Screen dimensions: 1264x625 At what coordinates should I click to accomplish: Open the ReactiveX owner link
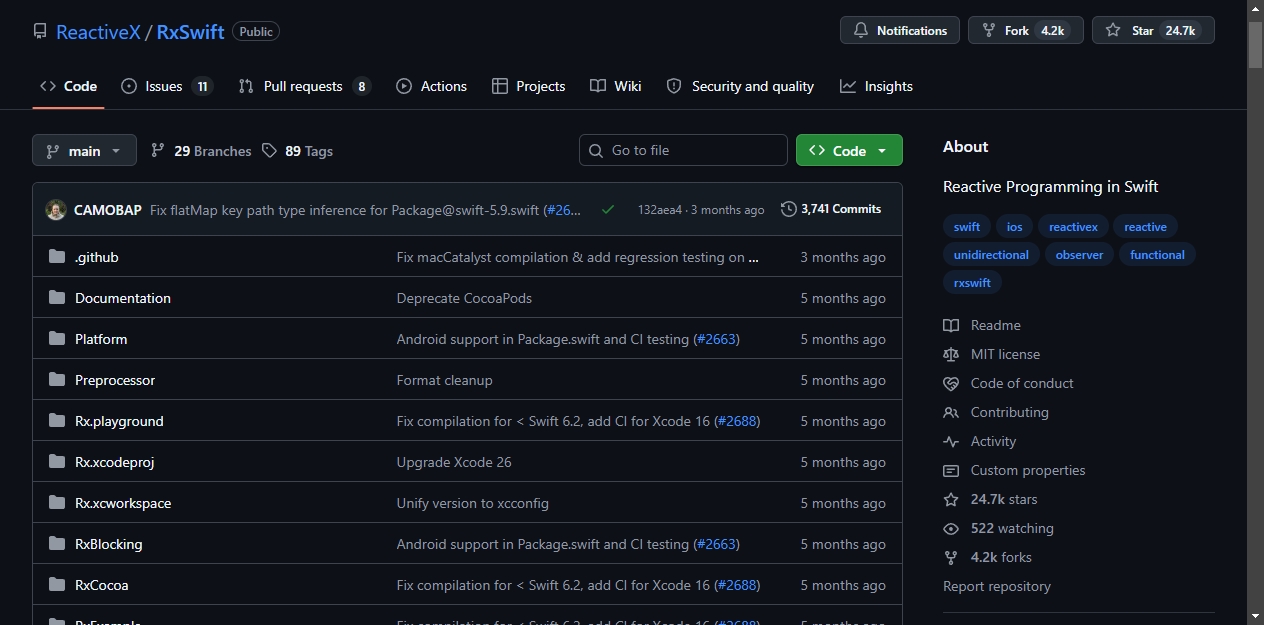[x=98, y=32]
